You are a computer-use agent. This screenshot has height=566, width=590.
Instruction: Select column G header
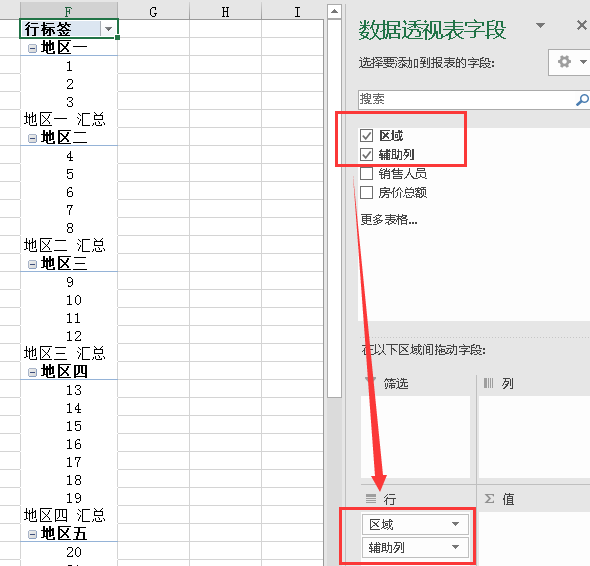coord(153,12)
